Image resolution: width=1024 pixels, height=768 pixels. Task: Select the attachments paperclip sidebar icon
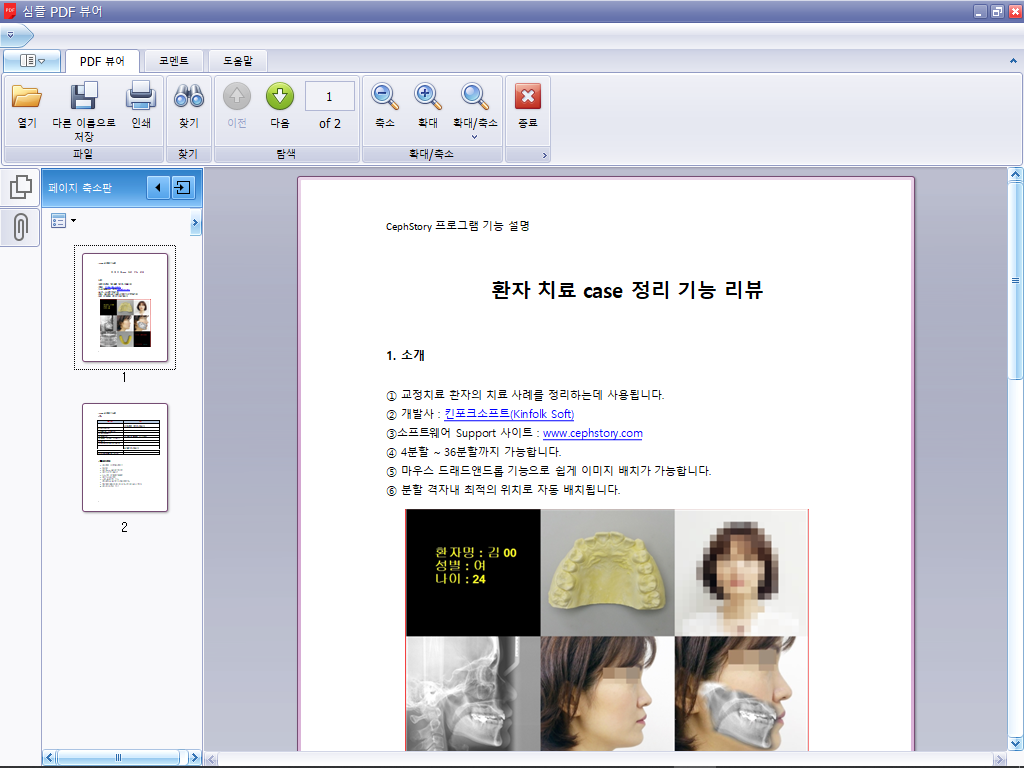(20, 227)
